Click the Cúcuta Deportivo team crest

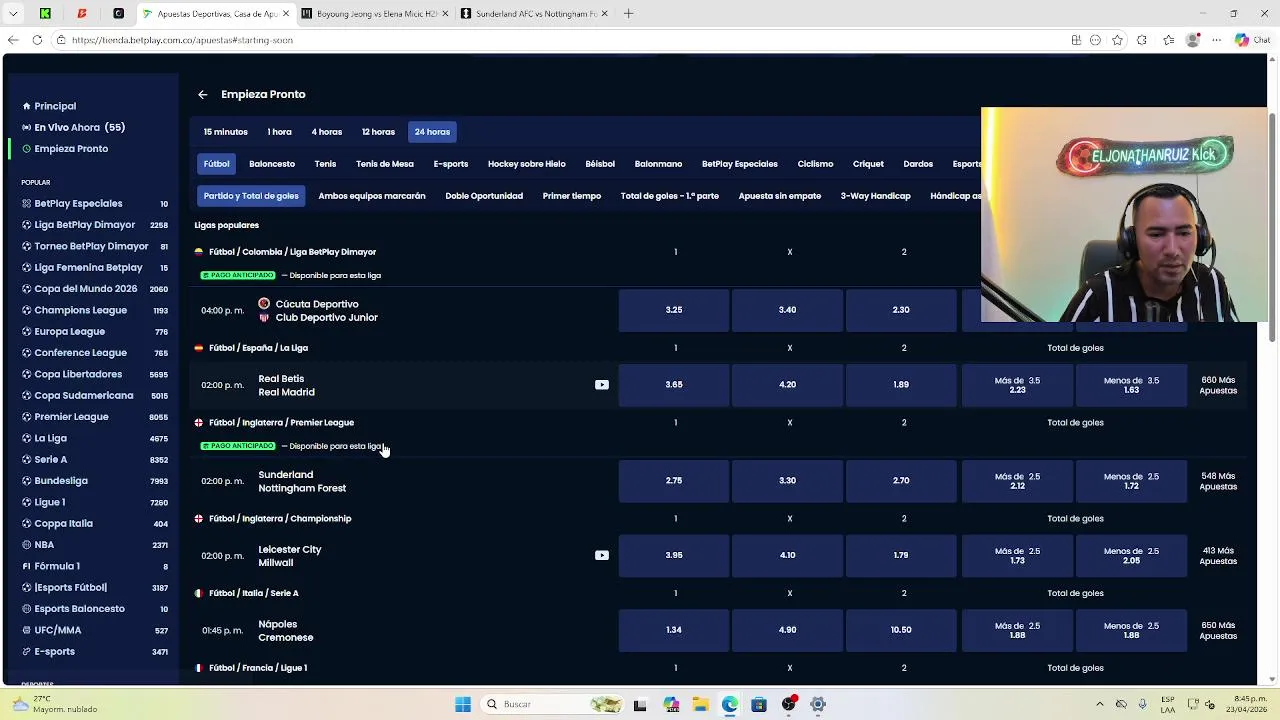point(264,303)
